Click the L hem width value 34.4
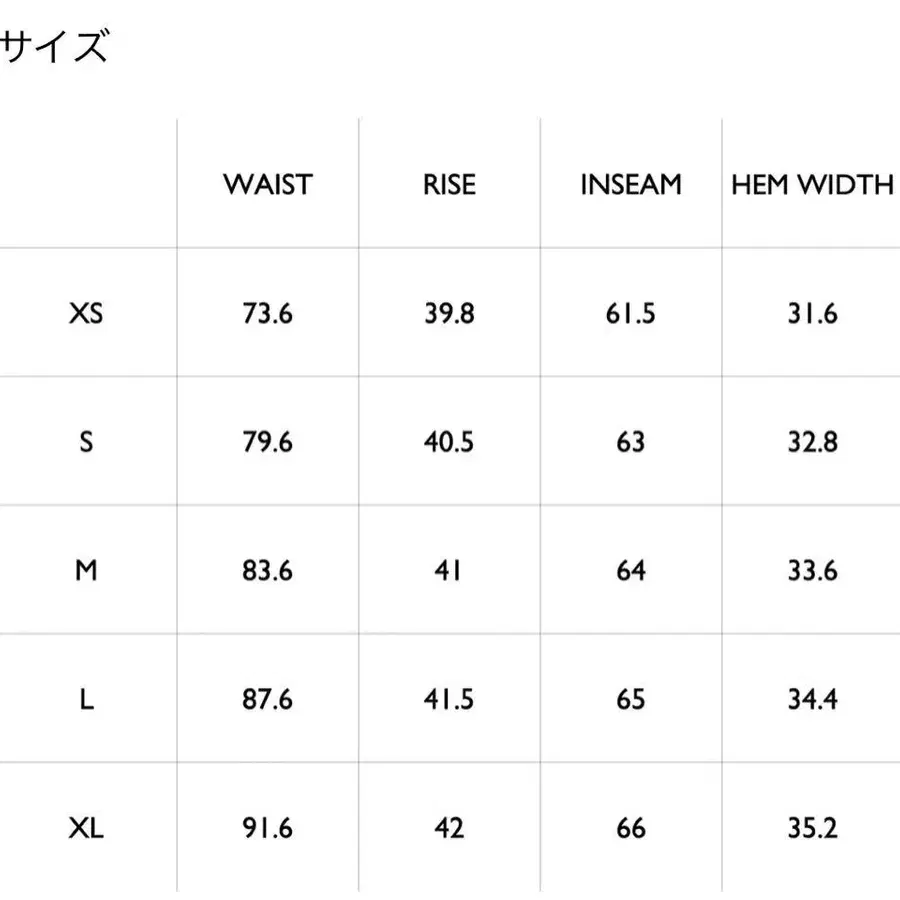The height and width of the screenshot is (900, 900). 812,699
